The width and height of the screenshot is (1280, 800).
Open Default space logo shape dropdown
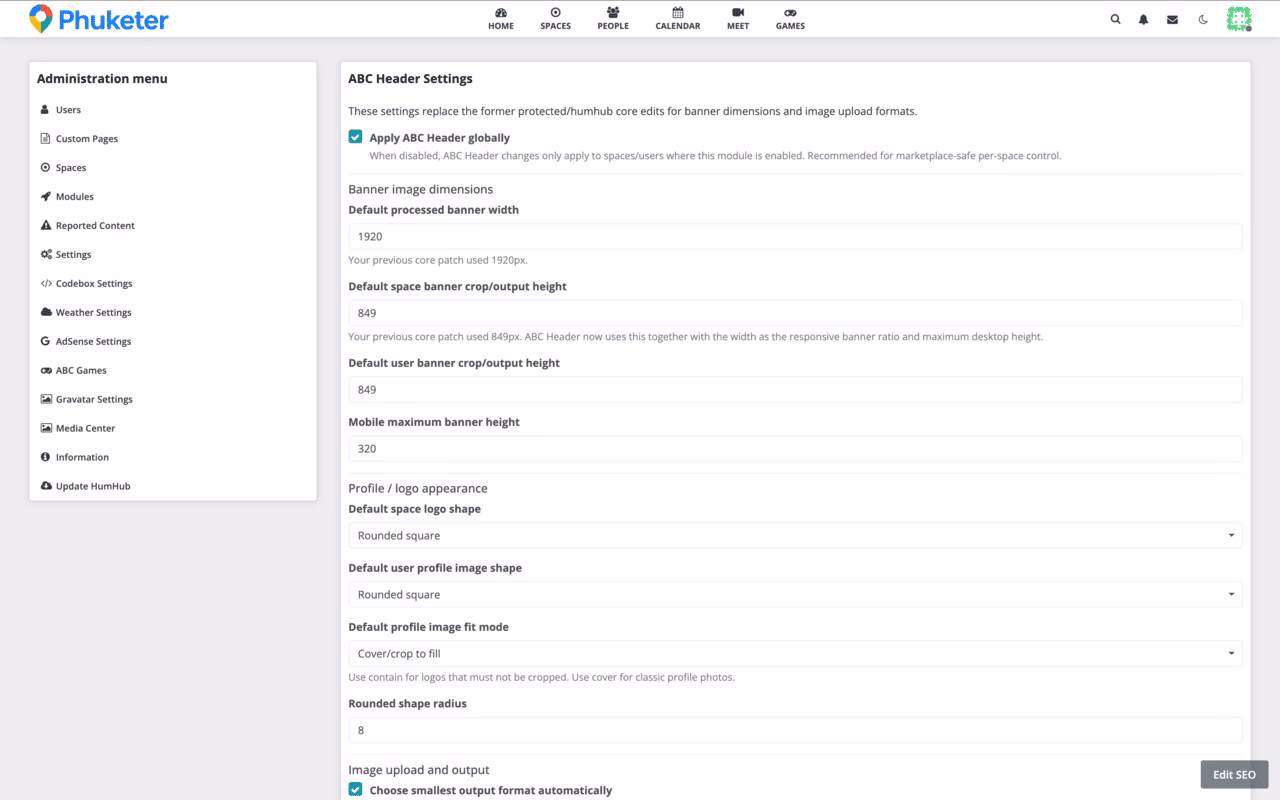point(795,536)
